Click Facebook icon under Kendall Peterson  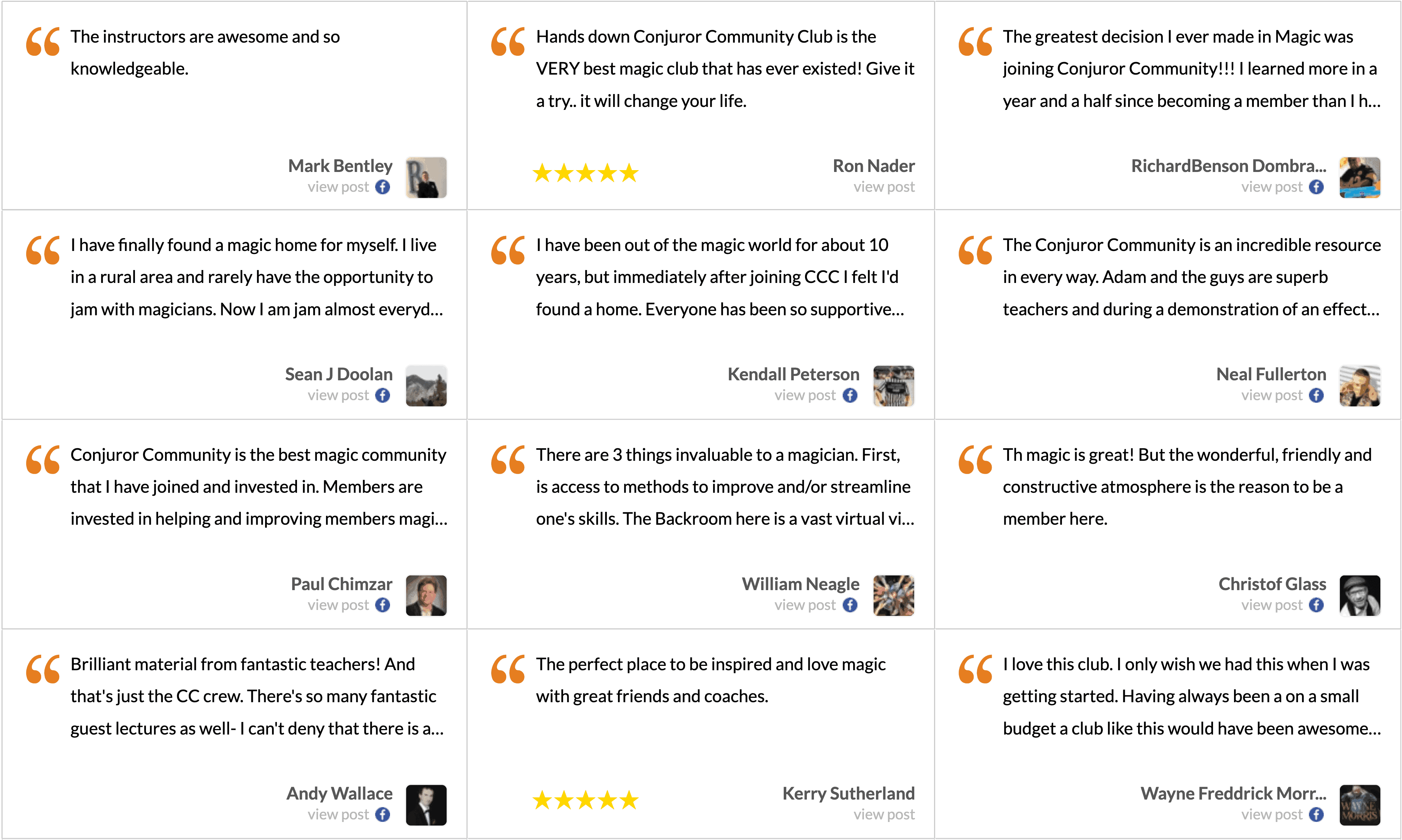click(850, 395)
